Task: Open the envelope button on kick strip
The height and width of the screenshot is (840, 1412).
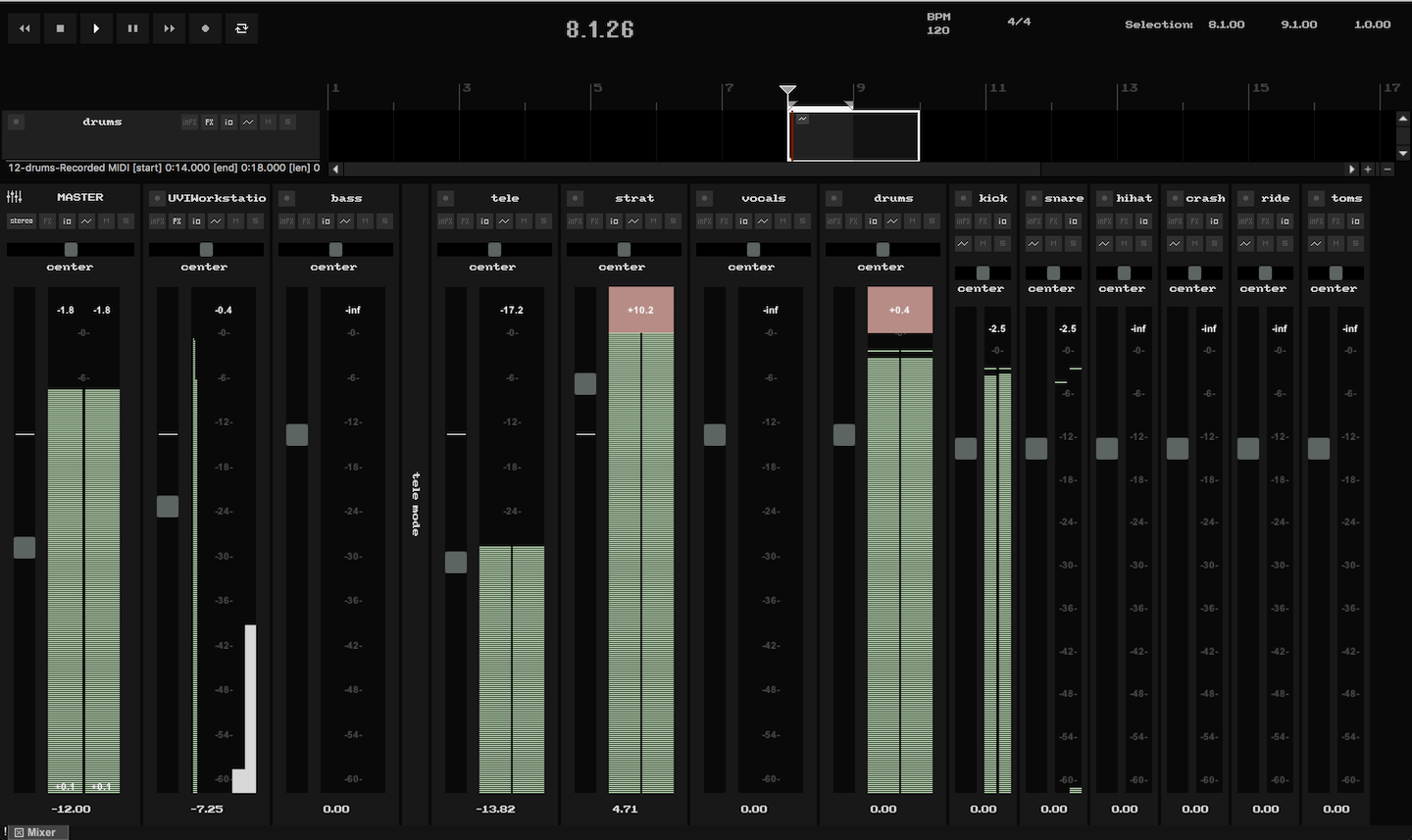Action: click(963, 243)
